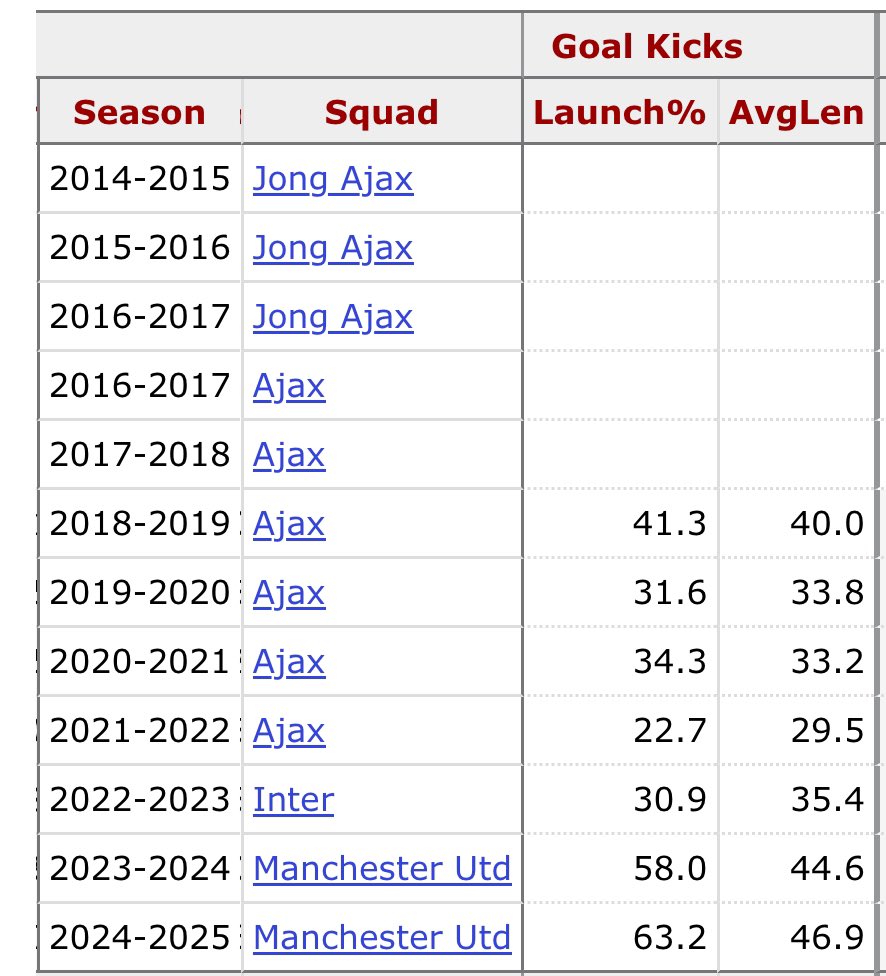Sort table by Season column header
Screen dimensions: 886x976
coord(139,113)
